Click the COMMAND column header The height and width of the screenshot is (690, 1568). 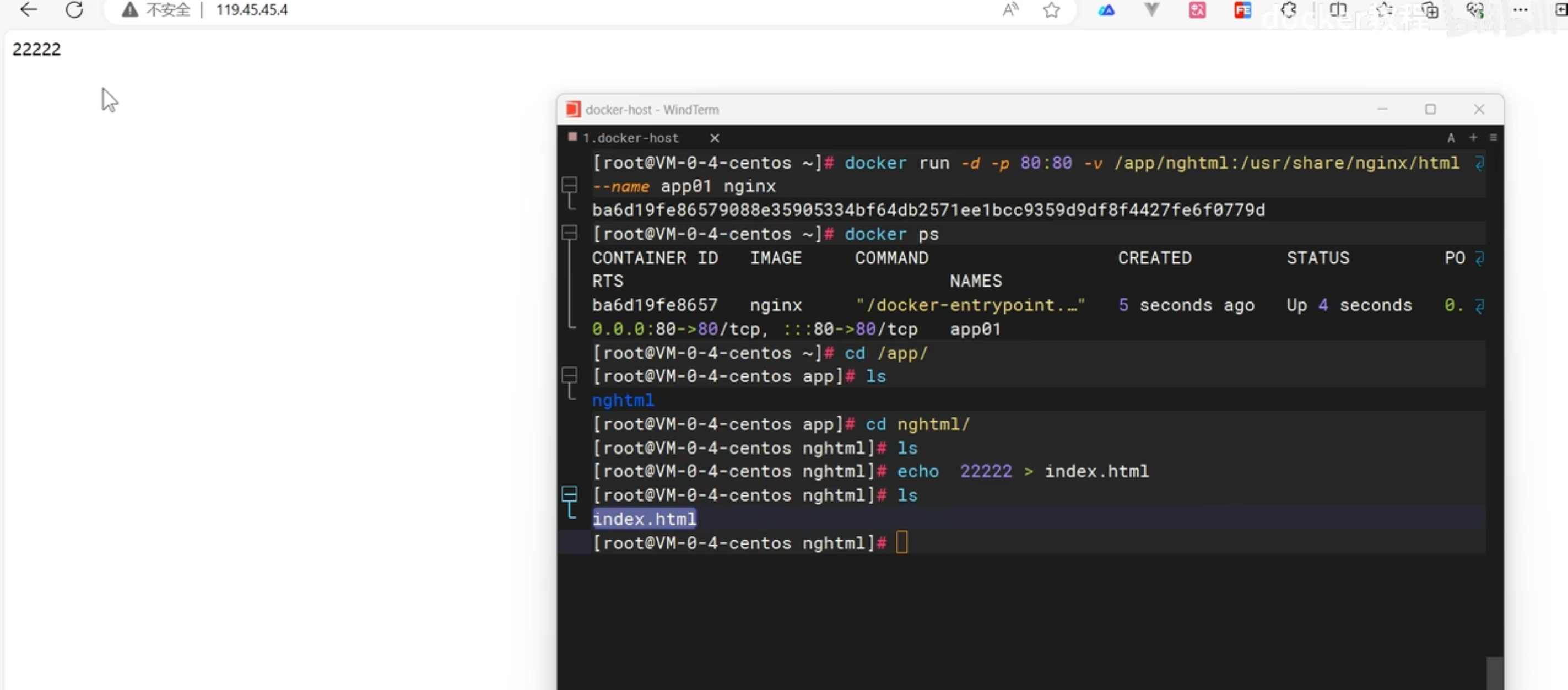click(892, 257)
